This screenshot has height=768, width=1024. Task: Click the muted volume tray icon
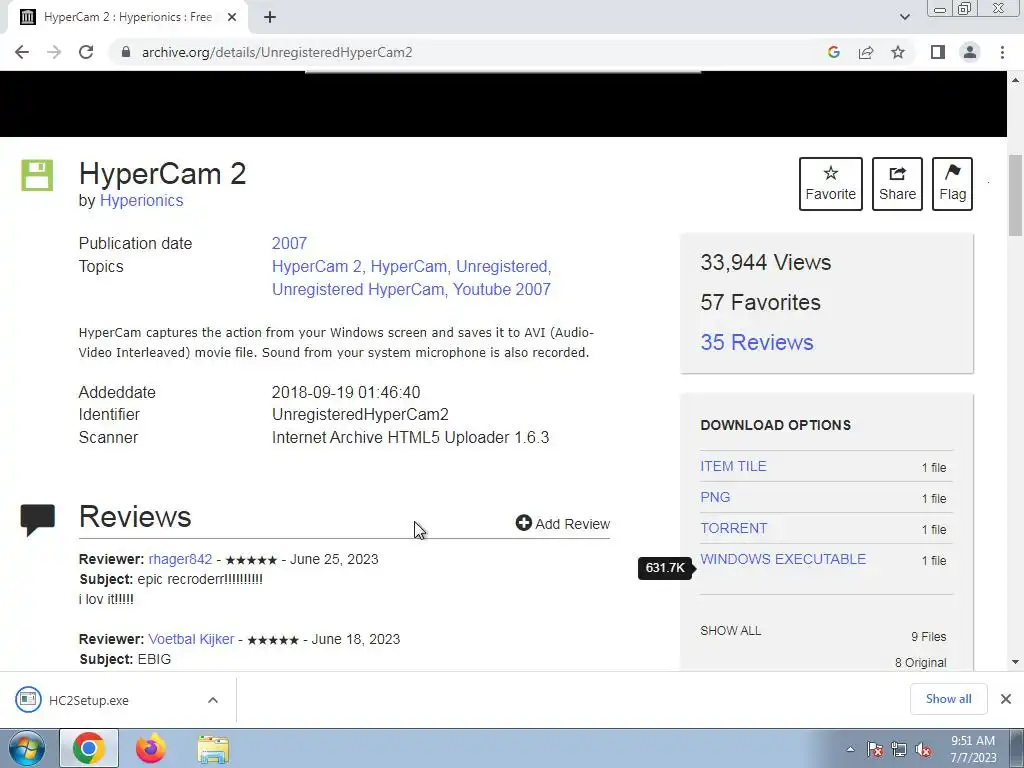tap(923, 749)
